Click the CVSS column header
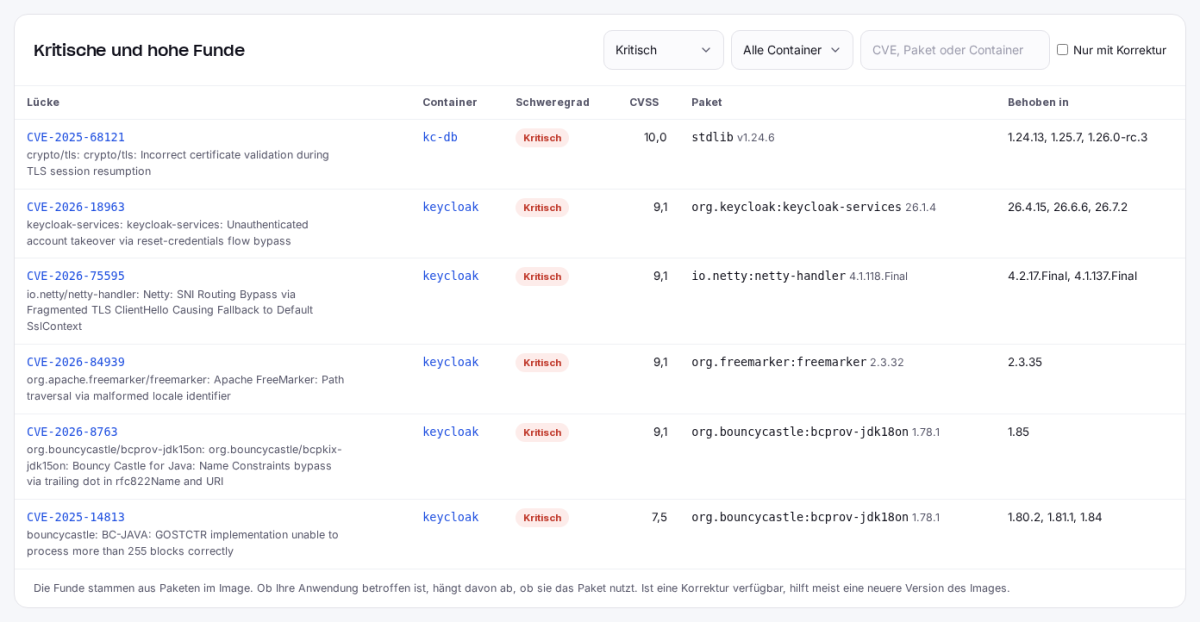This screenshot has width=1200, height=622. 644,102
